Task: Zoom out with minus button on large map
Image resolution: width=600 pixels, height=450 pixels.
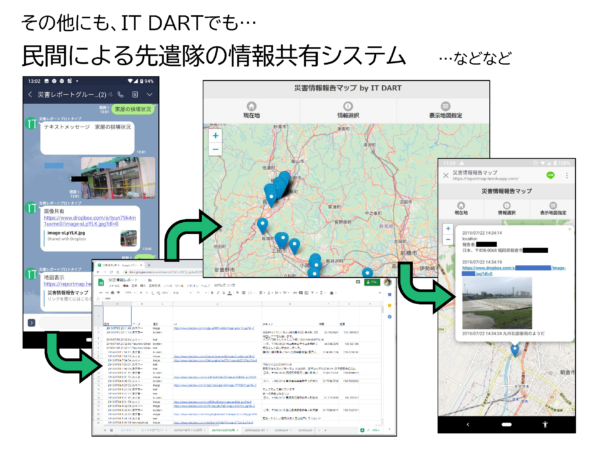Action: pos(215,148)
